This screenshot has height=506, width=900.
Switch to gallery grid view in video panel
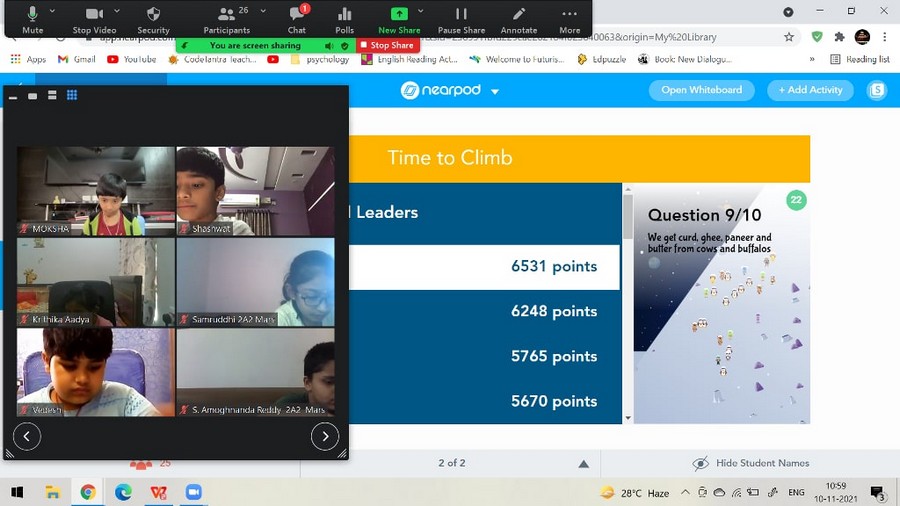[x=72, y=96]
